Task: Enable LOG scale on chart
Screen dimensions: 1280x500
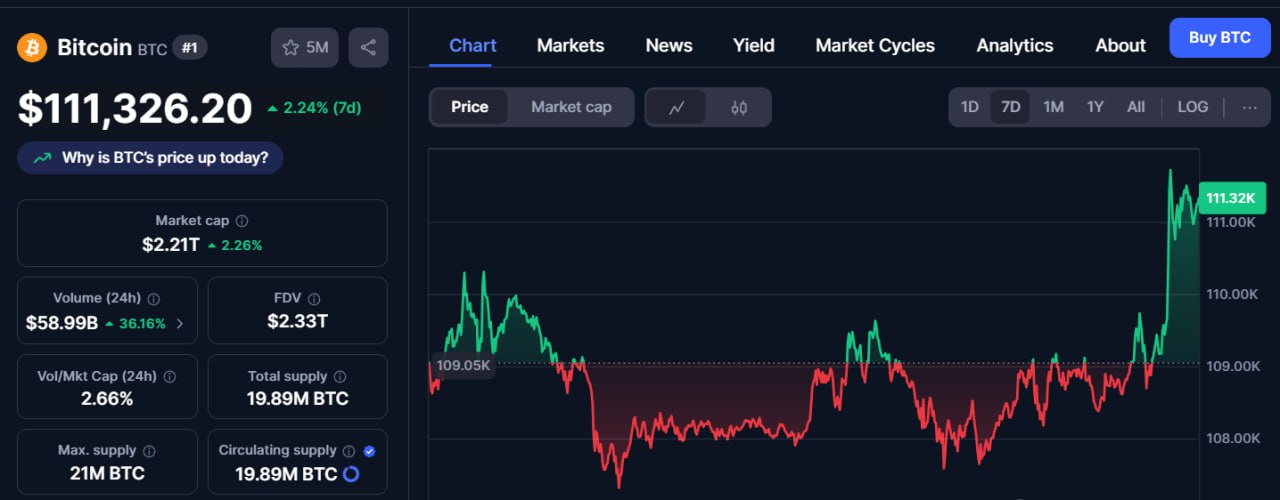Action: pyautogui.click(x=1193, y=107)
